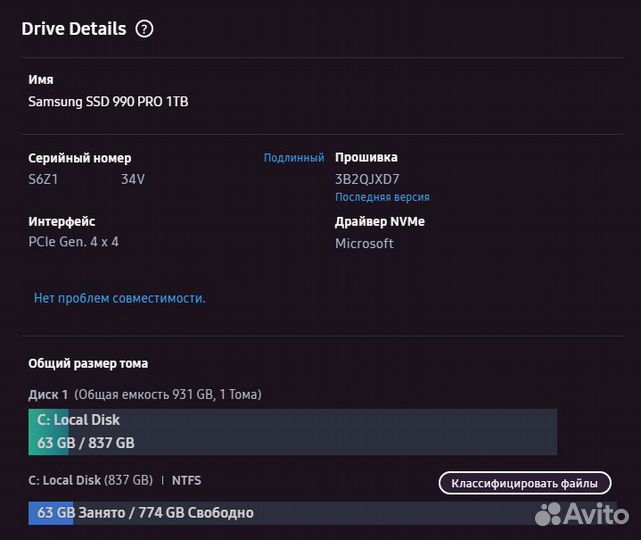The width and height of the screenshot is (641, 540).
Task: Click the Диск 1 total capacity line
Action: pyautogui.click(x=145, y=394)
